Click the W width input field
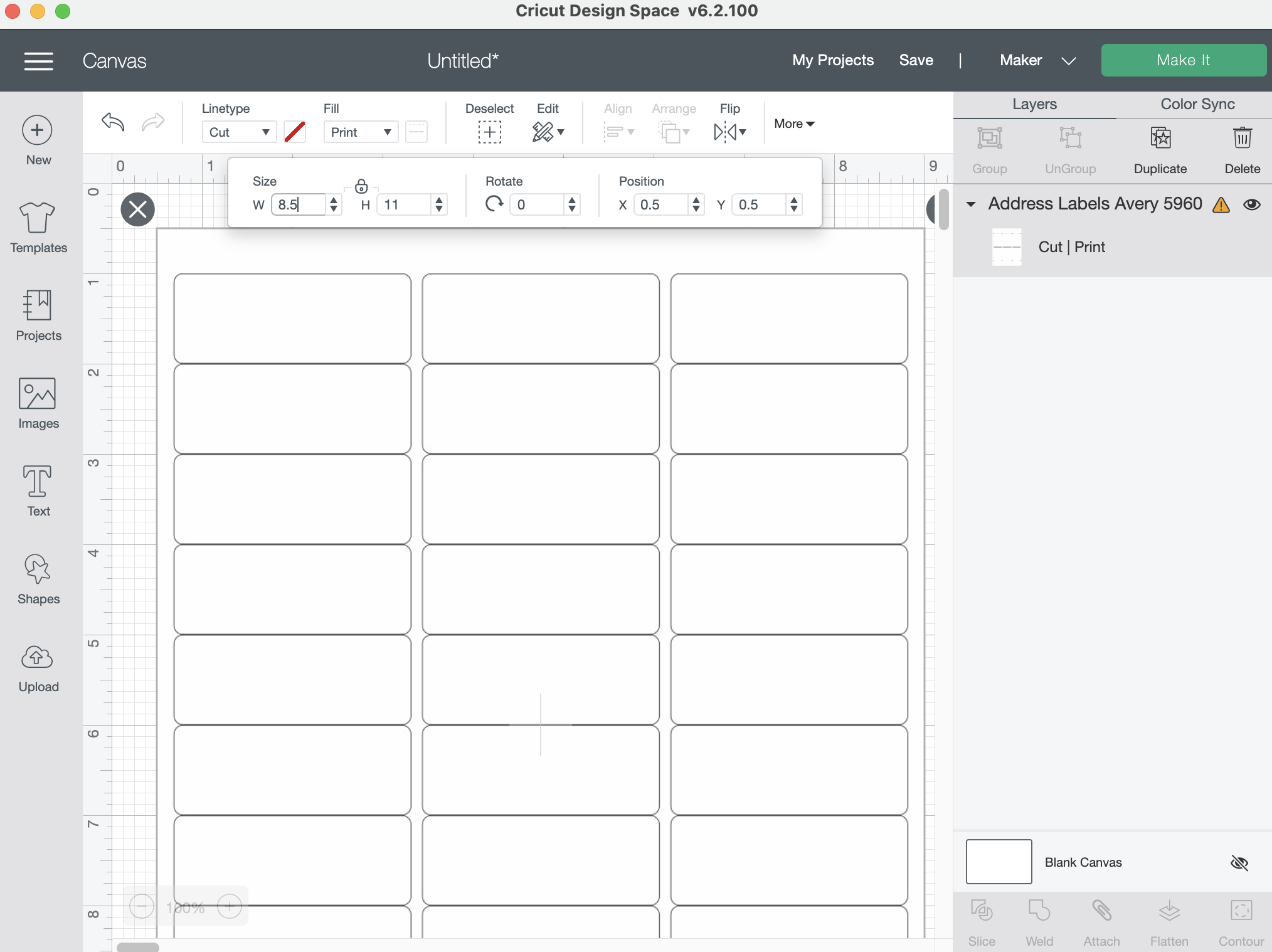The width and height of the screenshot is (1272, 952). 300,204
